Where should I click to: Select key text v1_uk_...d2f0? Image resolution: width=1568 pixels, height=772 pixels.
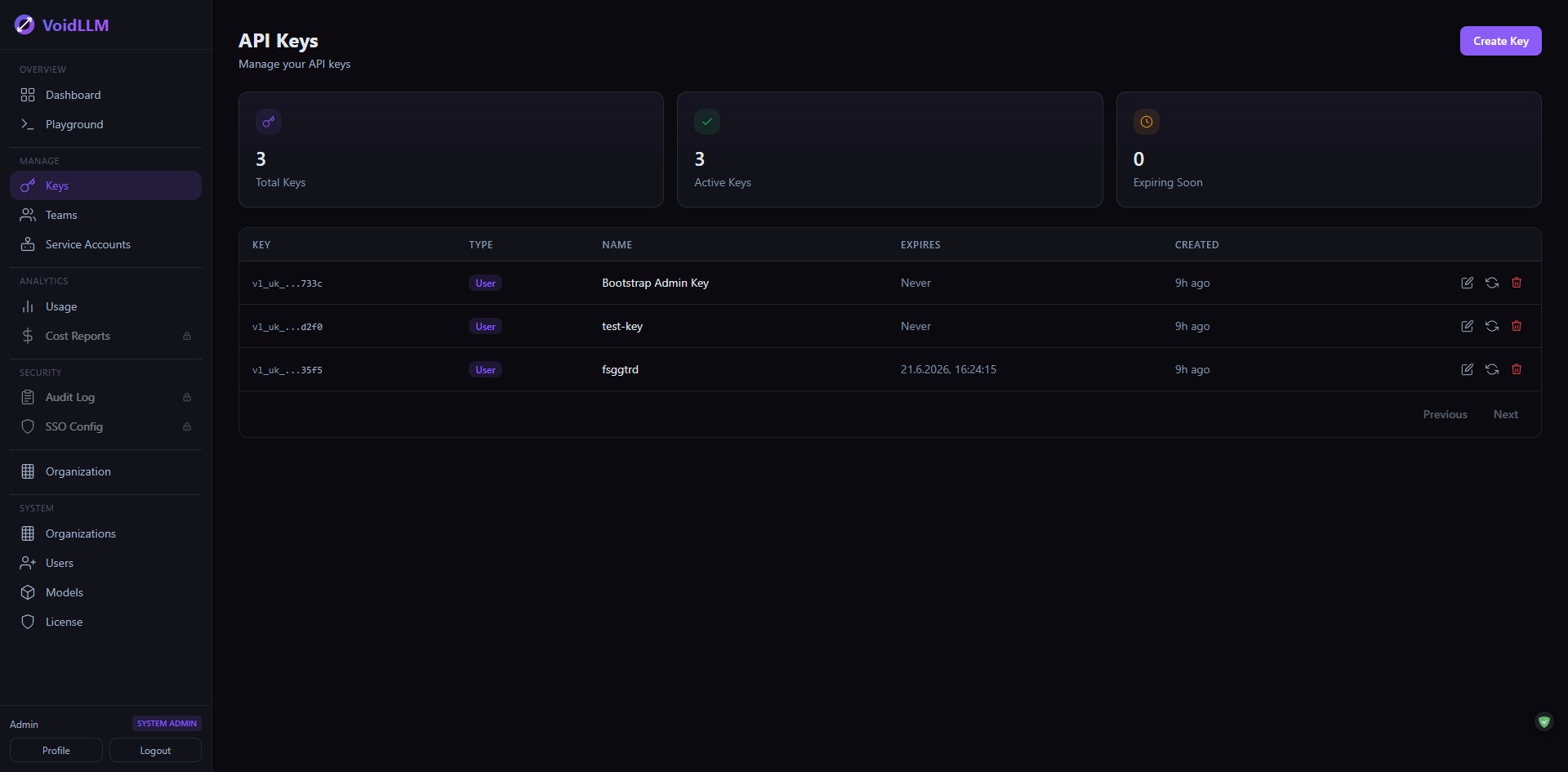(x=287, y=327)
